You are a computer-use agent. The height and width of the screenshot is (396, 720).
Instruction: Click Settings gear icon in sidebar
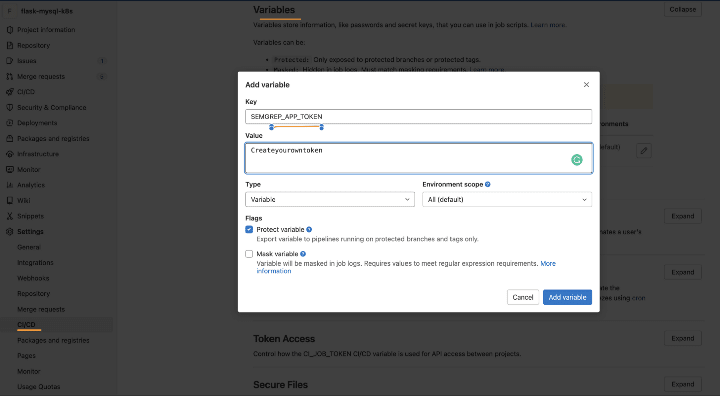click(10, 232)
